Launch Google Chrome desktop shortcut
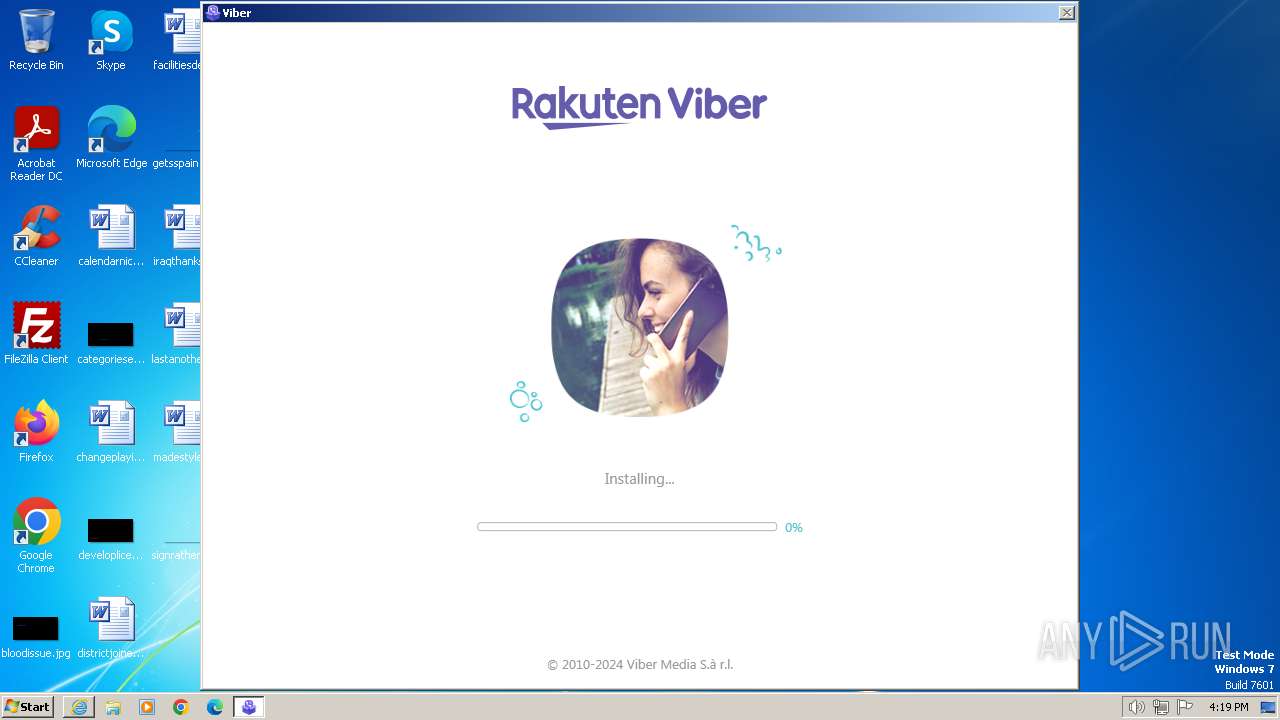 point(36,535)
